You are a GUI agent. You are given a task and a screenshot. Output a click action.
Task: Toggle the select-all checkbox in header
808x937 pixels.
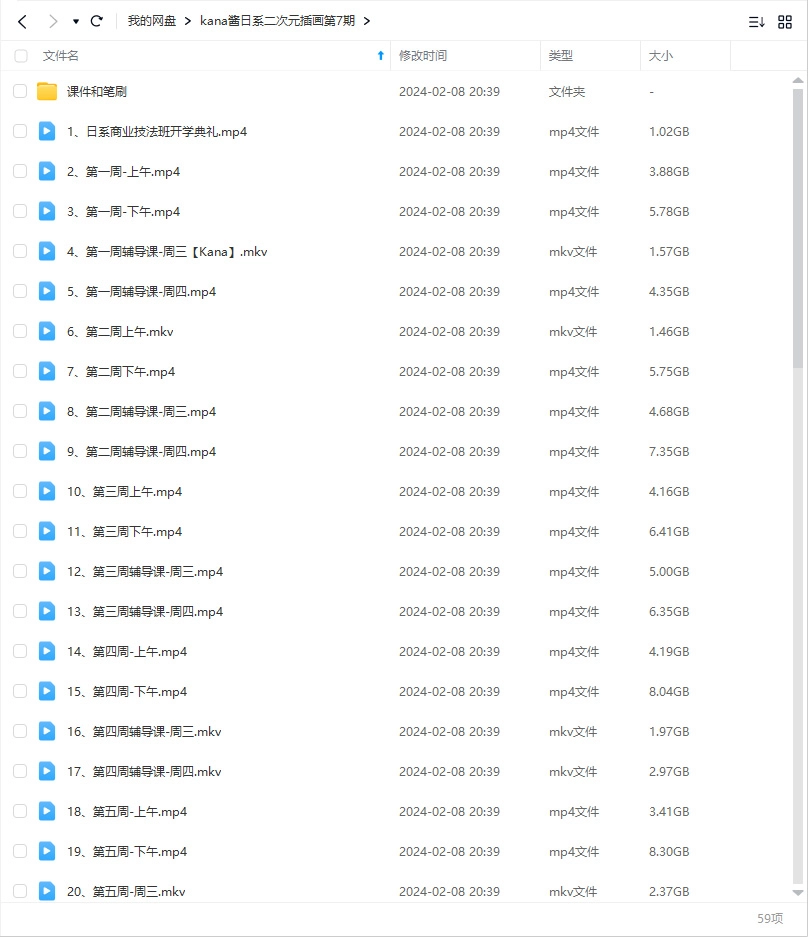pyautogui.click(x=21, y=56)
